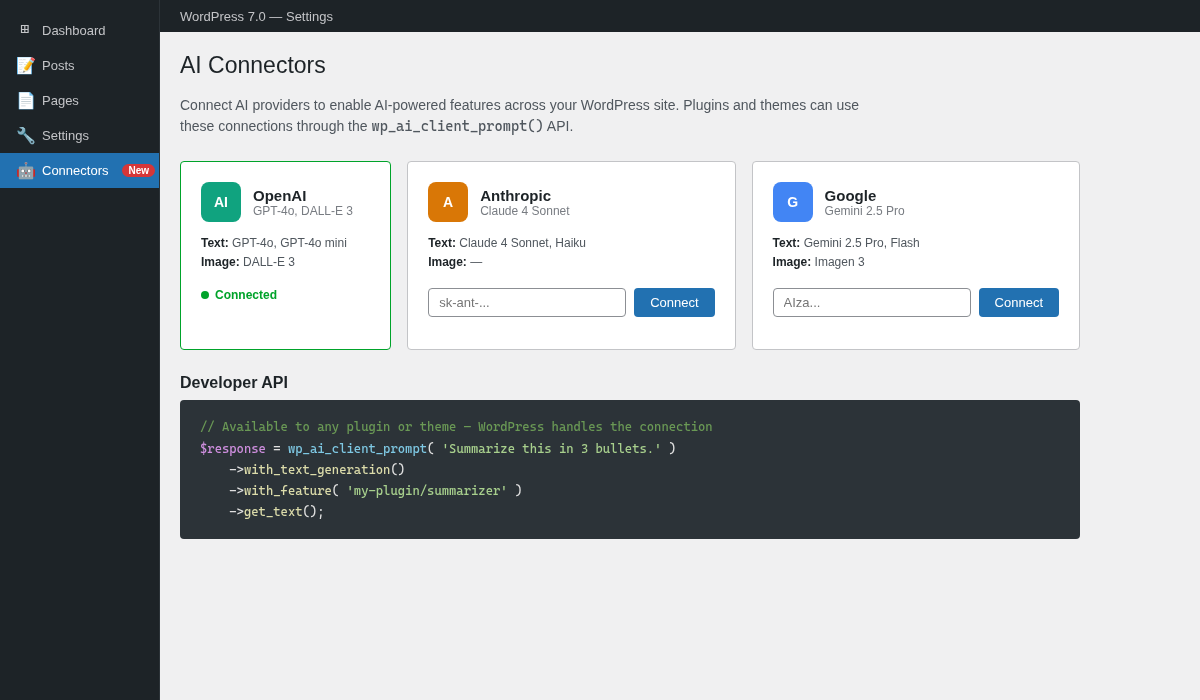1200x700 pixels.
Task: Click the blue Google logo badge
Action: (x=793, y=202)
